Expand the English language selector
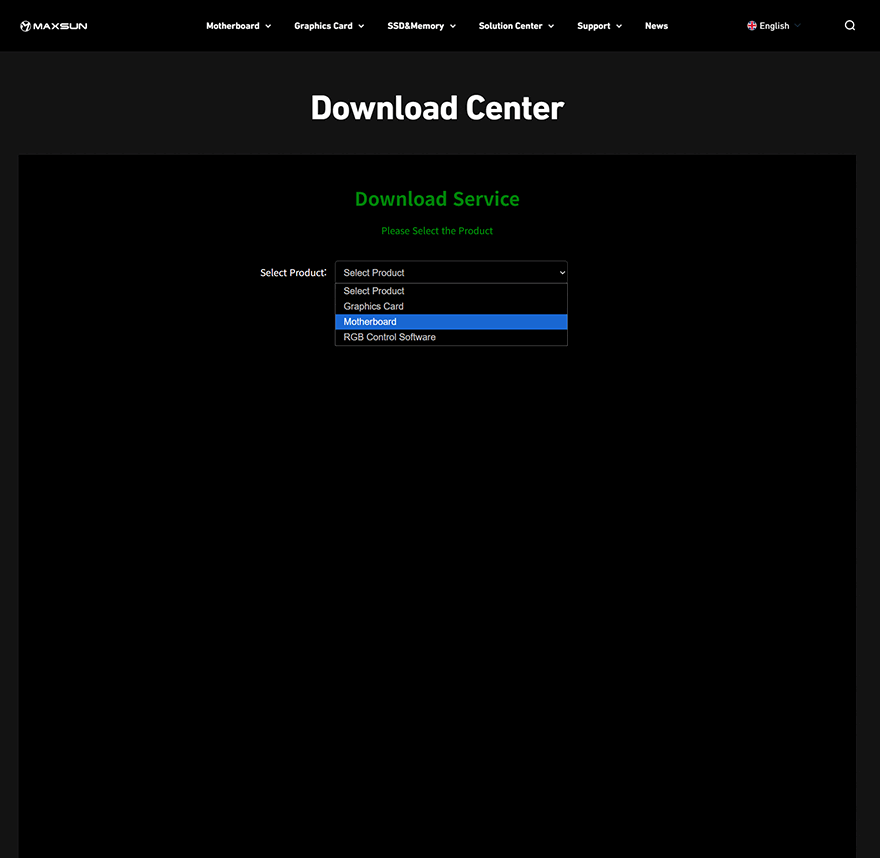Viewport: 880px width, 858px height. click(773, 26)
